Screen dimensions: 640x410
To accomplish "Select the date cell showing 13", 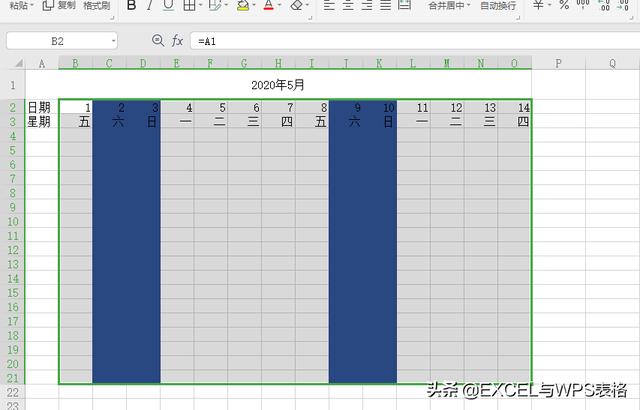I will click(481, 107).
